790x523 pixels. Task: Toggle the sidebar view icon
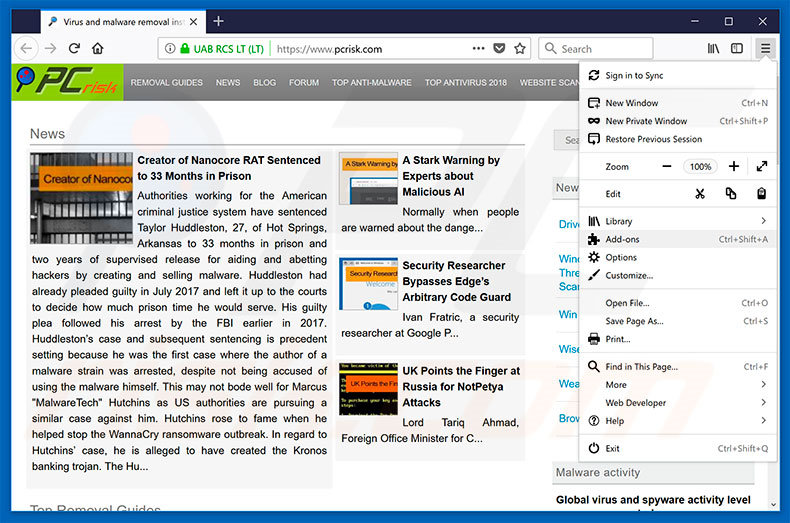pyautogui.click(x=737, y=48)
